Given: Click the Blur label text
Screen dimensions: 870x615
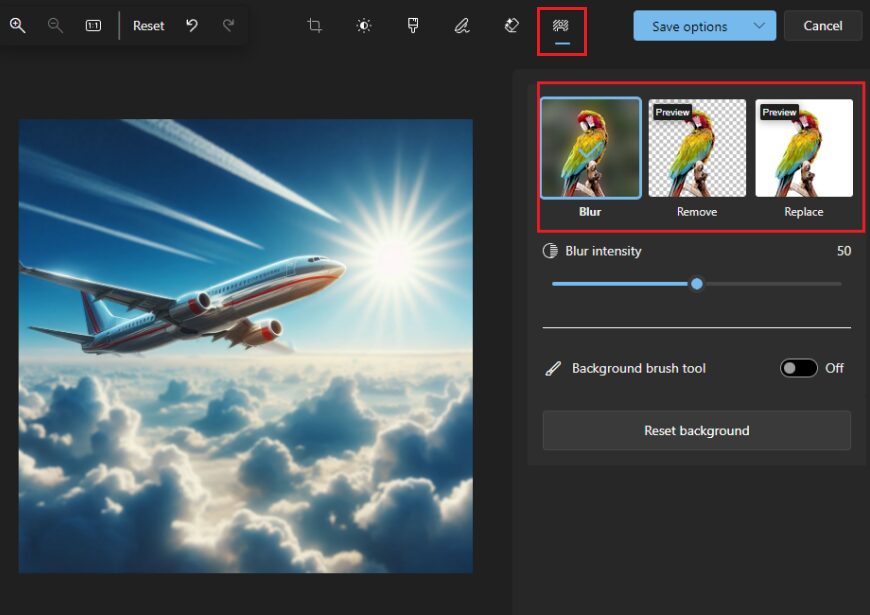Looking at the screenshot, I should click(x=590, y=212).
